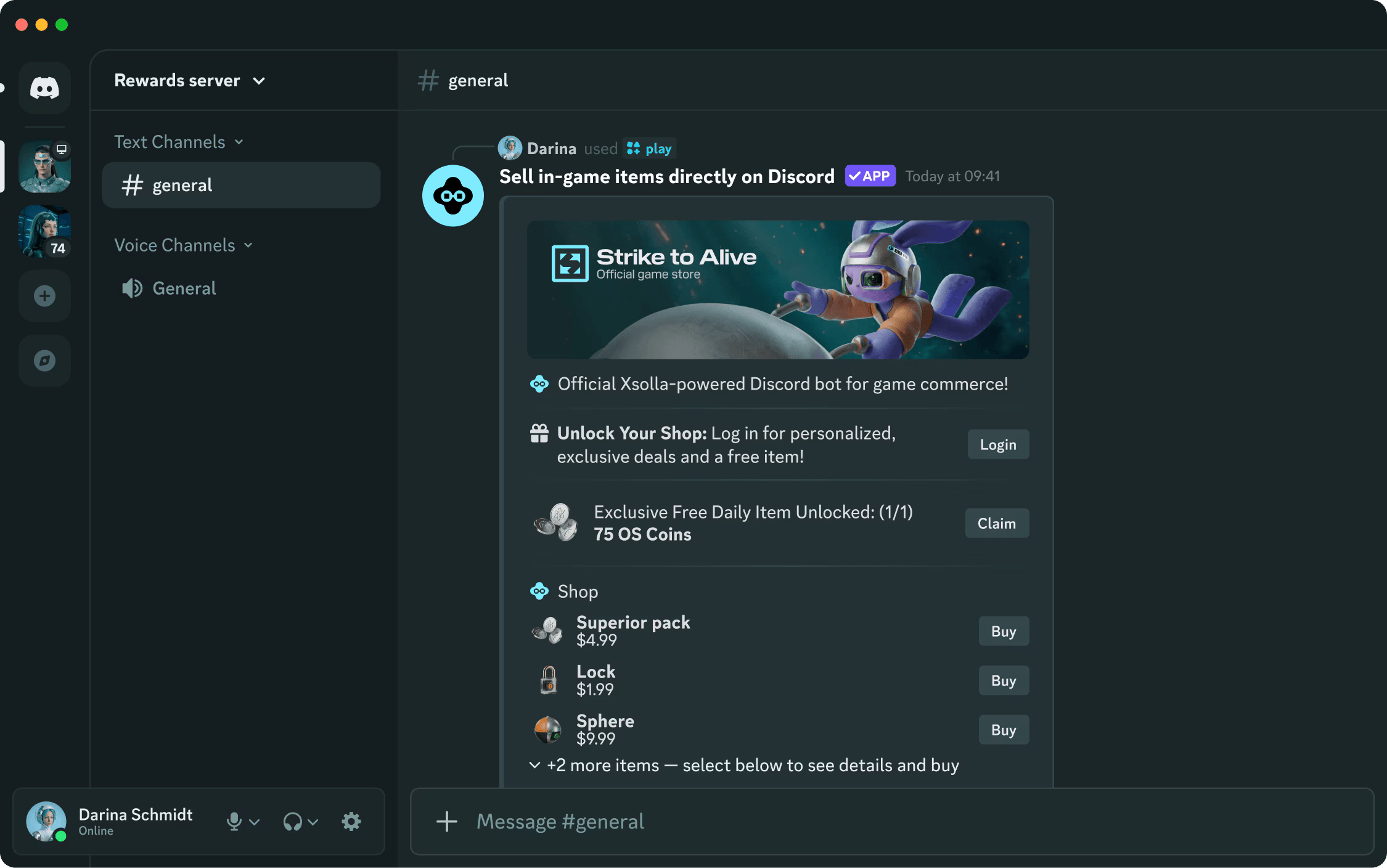Open the Xsolla bot avatar profile
1387x868 pixels.
(453, 196)
